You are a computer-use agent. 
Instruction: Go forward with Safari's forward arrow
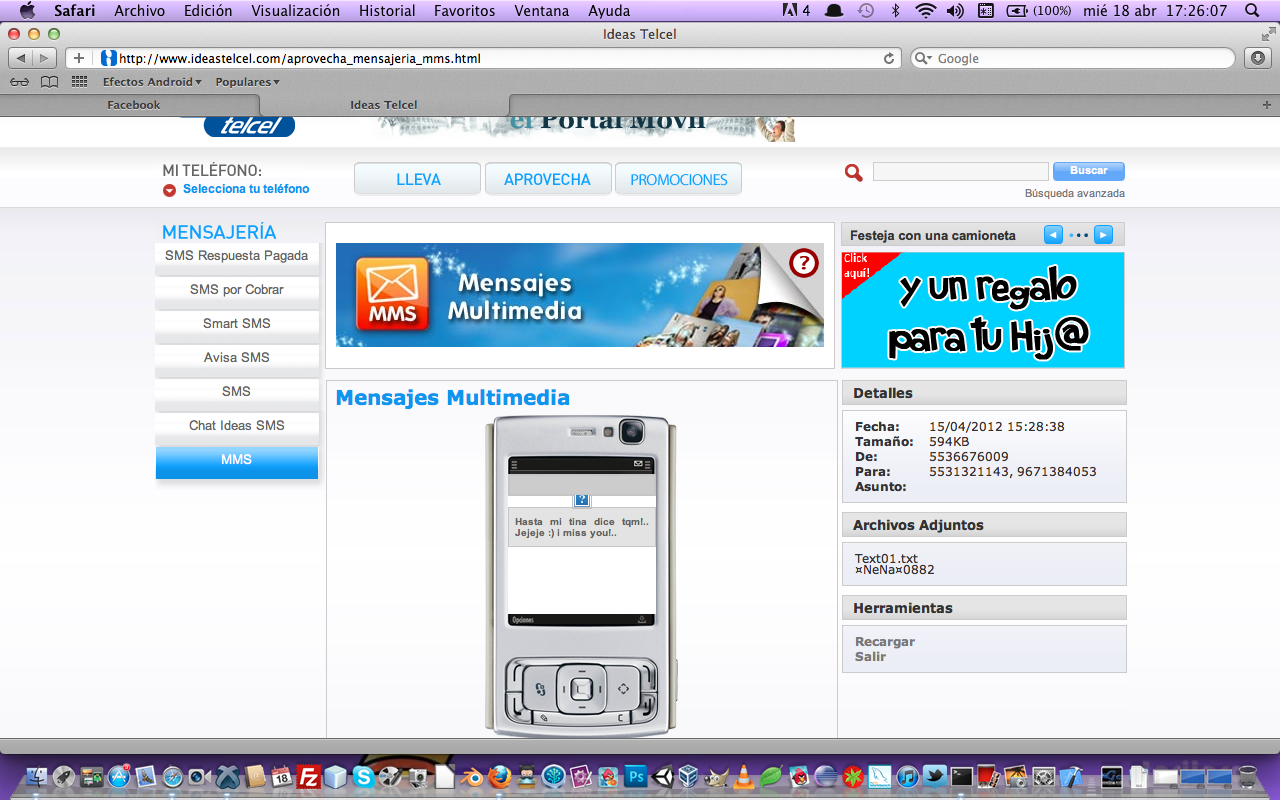[44, 58]
